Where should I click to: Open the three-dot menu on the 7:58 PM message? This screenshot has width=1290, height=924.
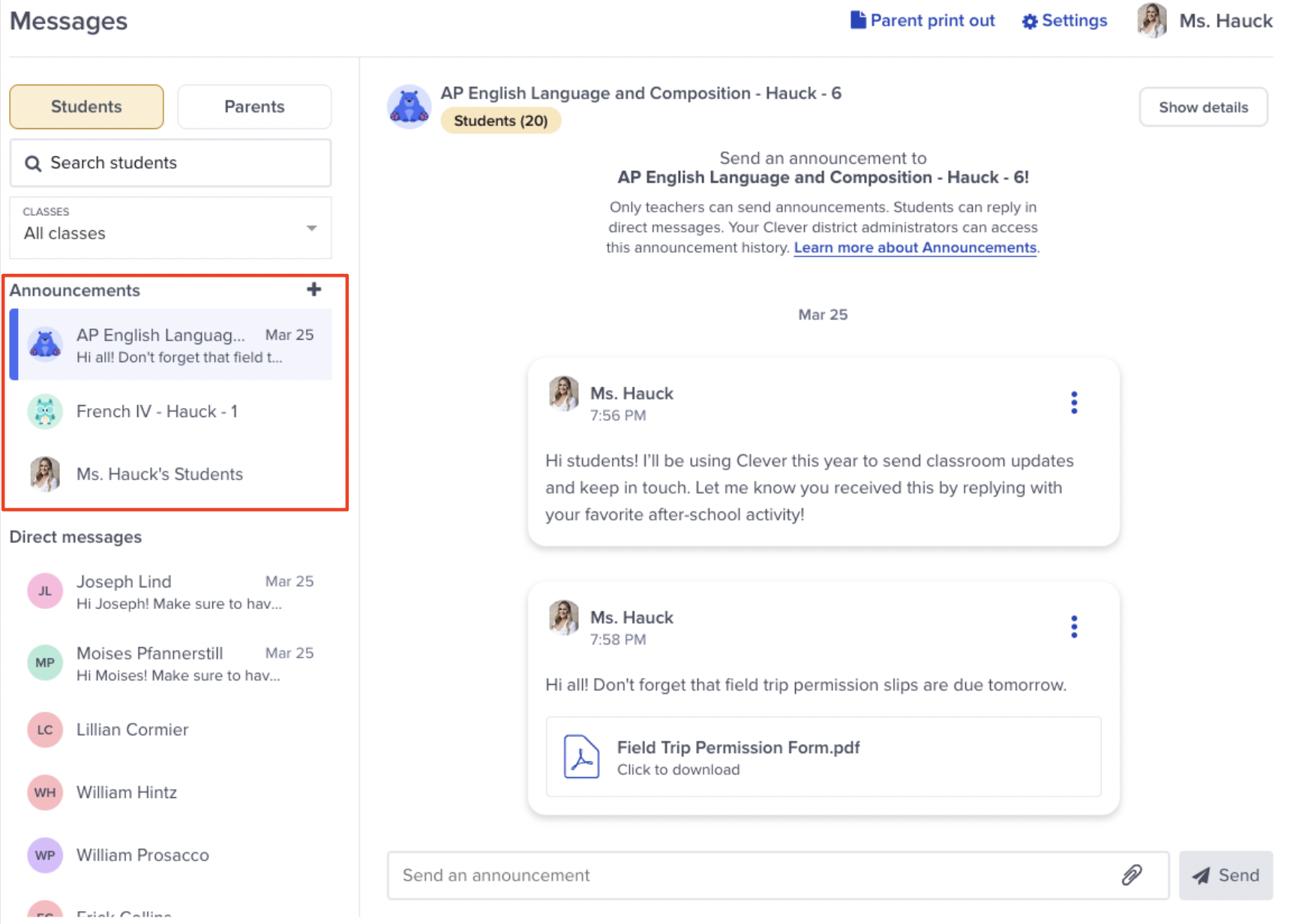1074,626
